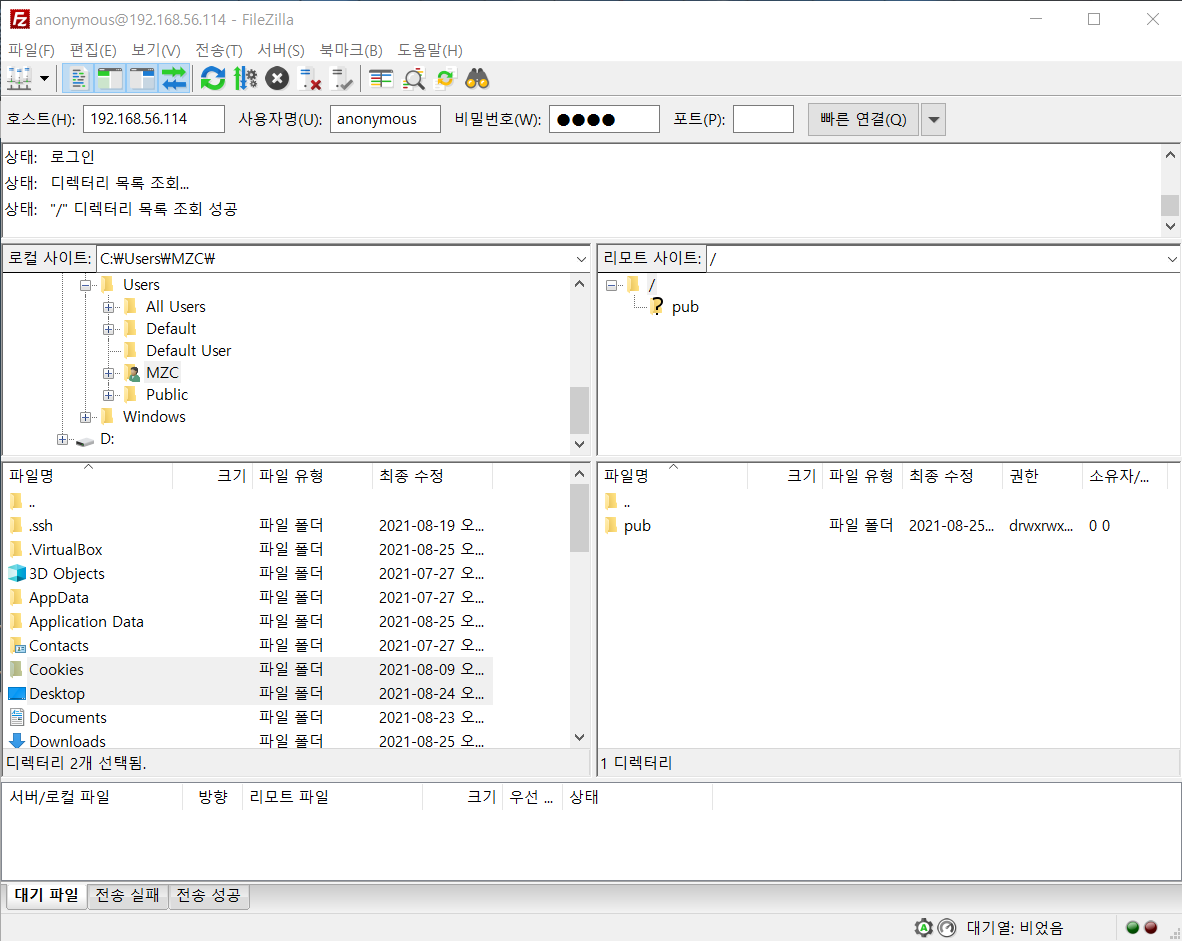
Task: Open quick connect history dropdown arrow
Action: click(x=933, y=119)
